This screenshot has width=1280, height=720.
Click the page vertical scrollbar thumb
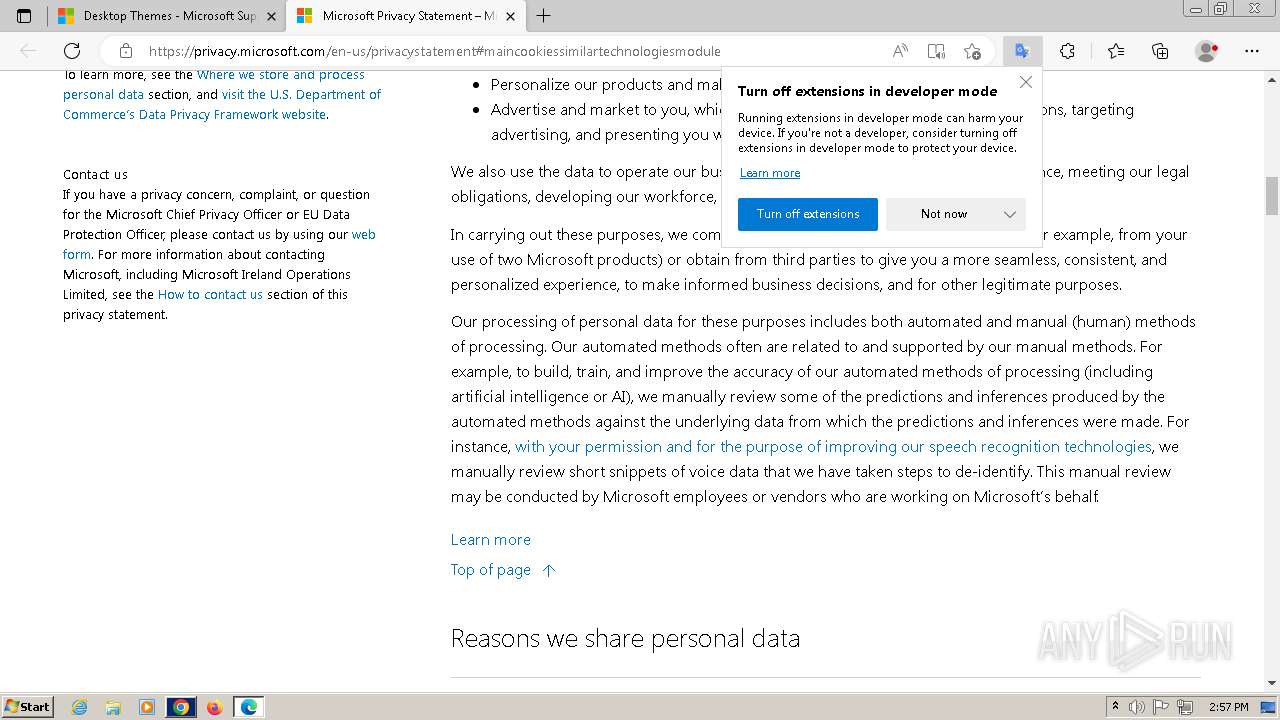click(1272, 196)
